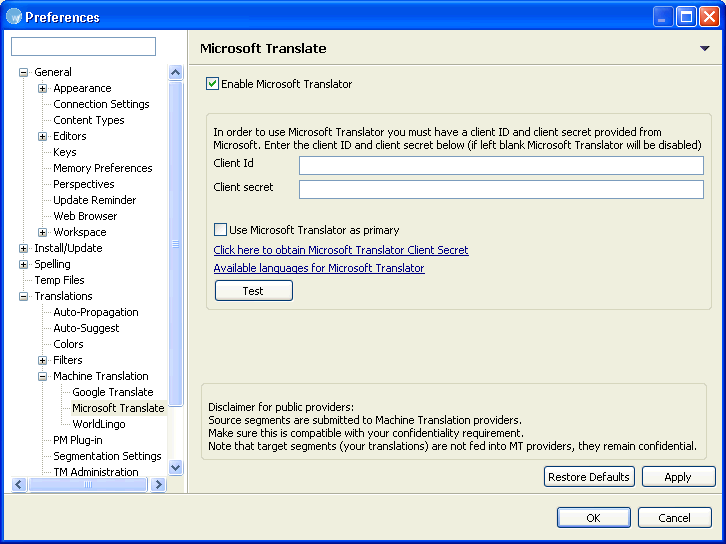The image size is (726, 544).
Task: Select Colors under Translations
Action: (68, 344)
